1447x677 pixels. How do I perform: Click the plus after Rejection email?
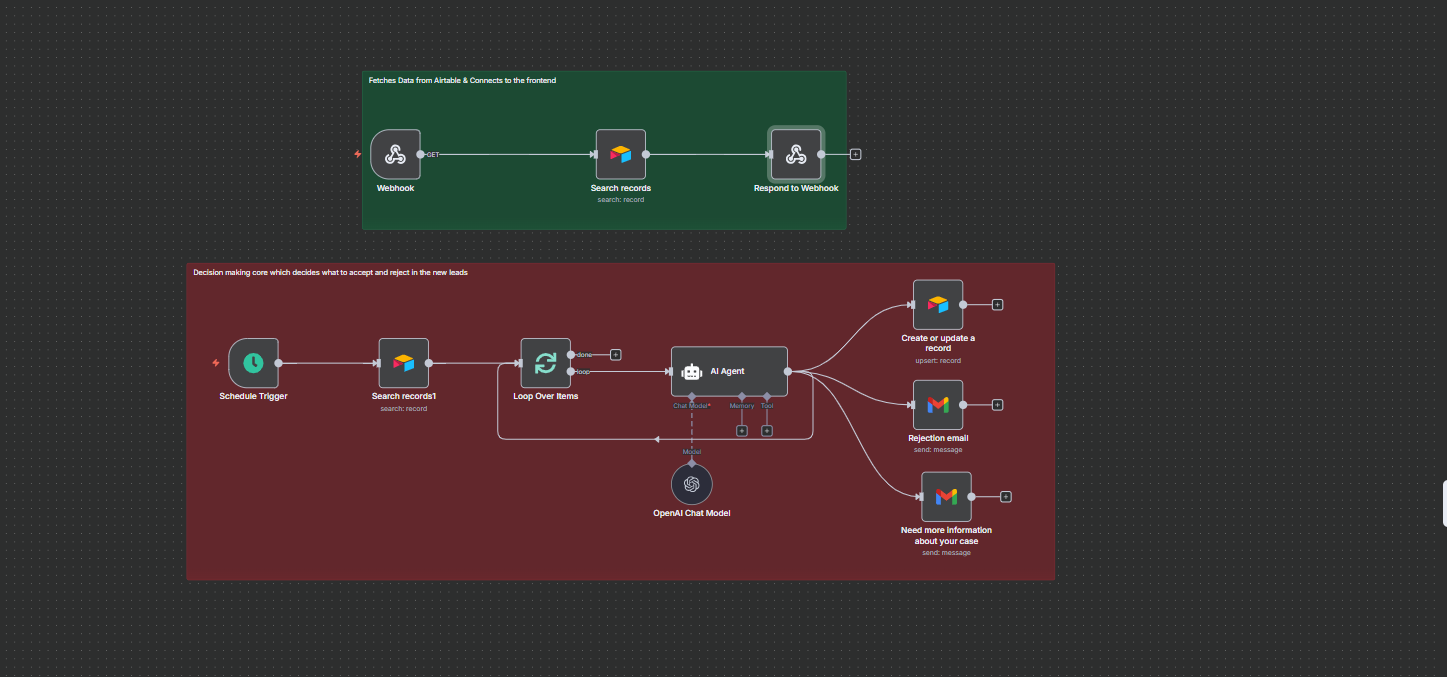click(997, 405)
